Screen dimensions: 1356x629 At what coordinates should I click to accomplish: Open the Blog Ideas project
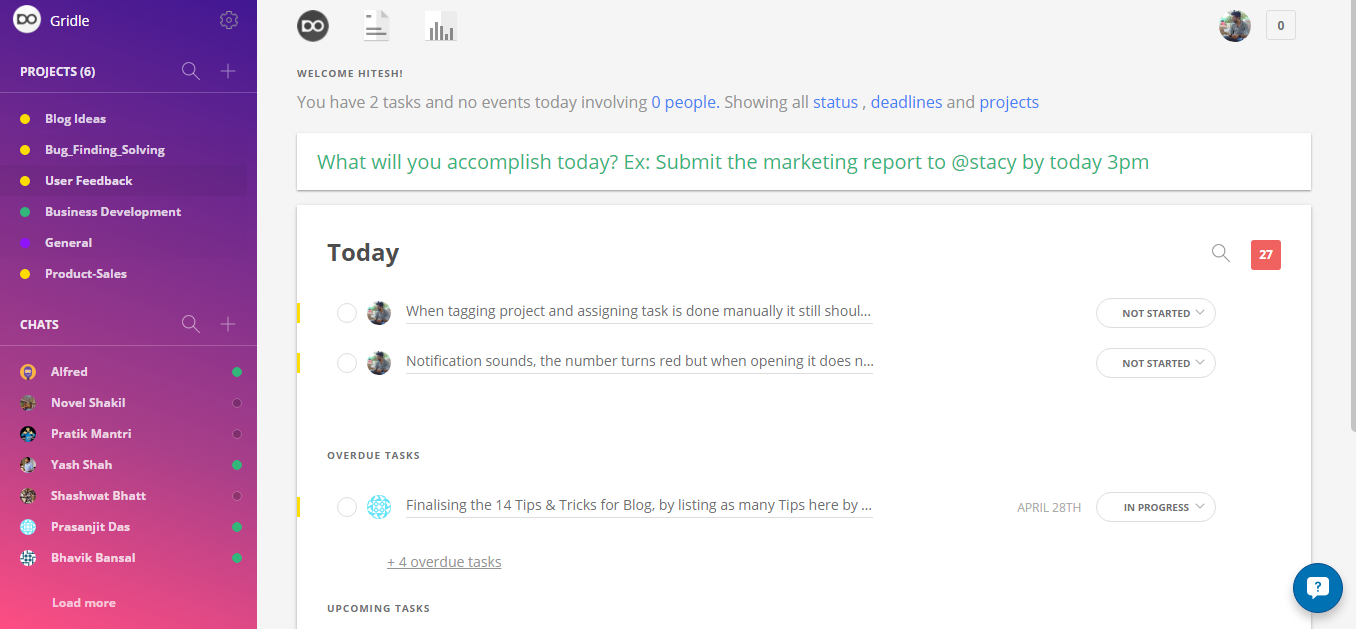[x=75, y=119]
